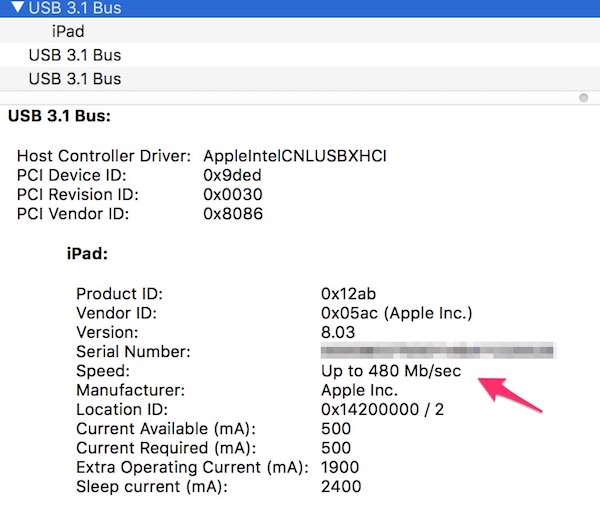Select the last USB 3.1 Bus row
Image resolution: width=600 pixels, height=507 pixels.
[x=74, y=78]
